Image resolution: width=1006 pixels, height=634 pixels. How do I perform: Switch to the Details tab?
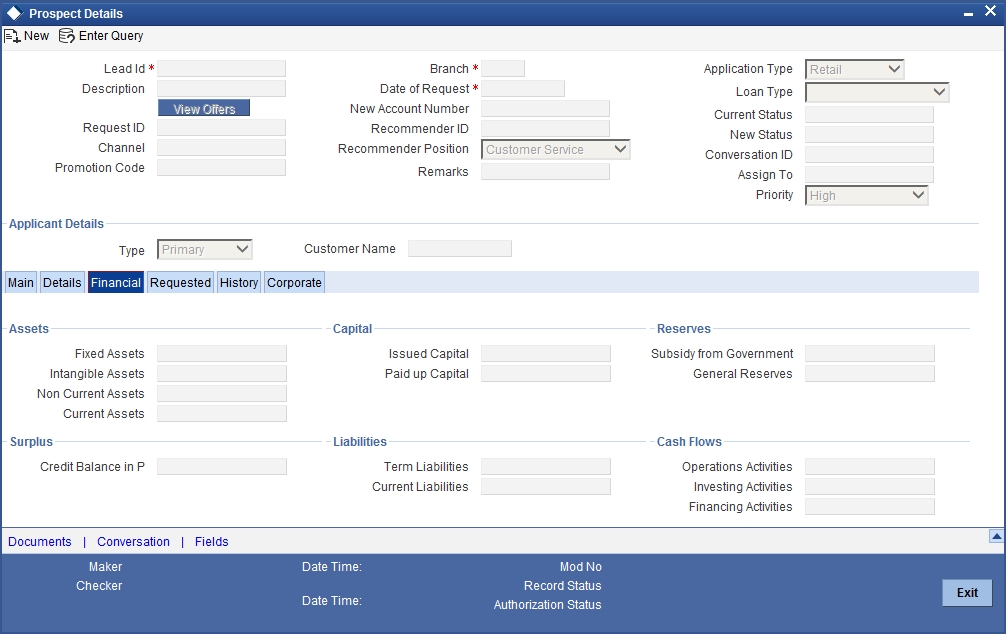pyautogui.click(x=62, y=282)
